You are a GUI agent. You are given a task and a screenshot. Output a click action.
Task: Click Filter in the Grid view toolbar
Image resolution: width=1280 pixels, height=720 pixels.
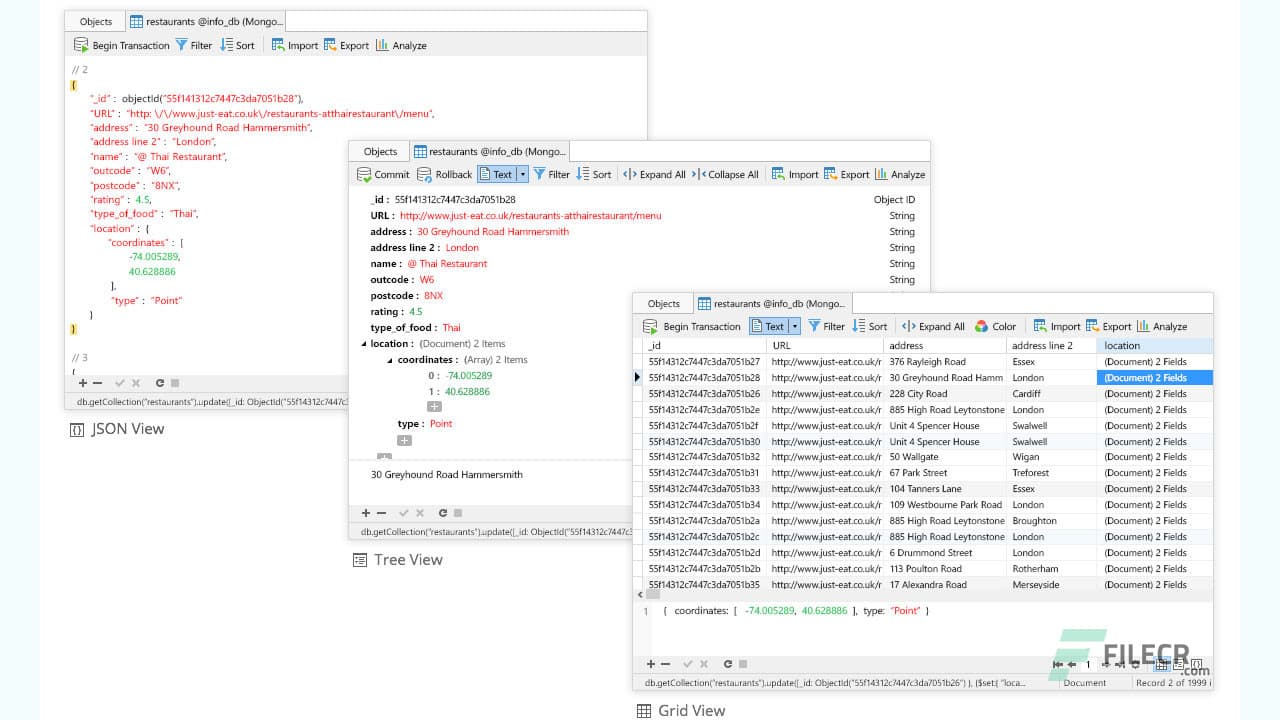pos(826,326)
